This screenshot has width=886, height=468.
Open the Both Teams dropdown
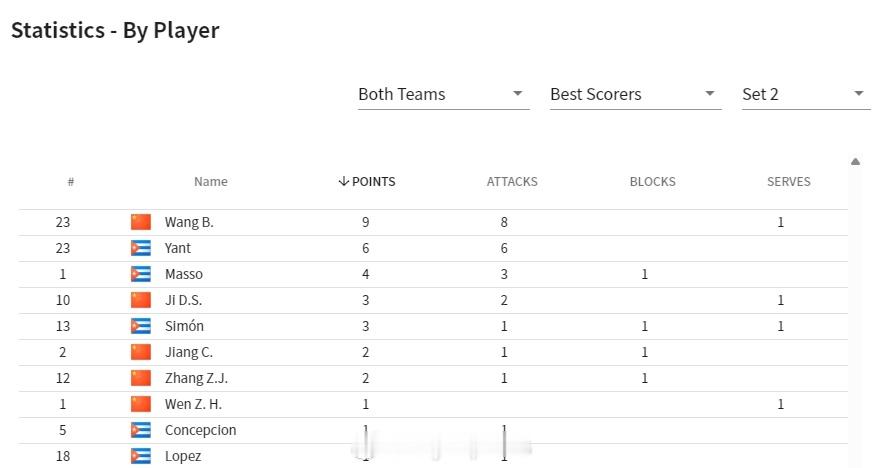point(444,94)
